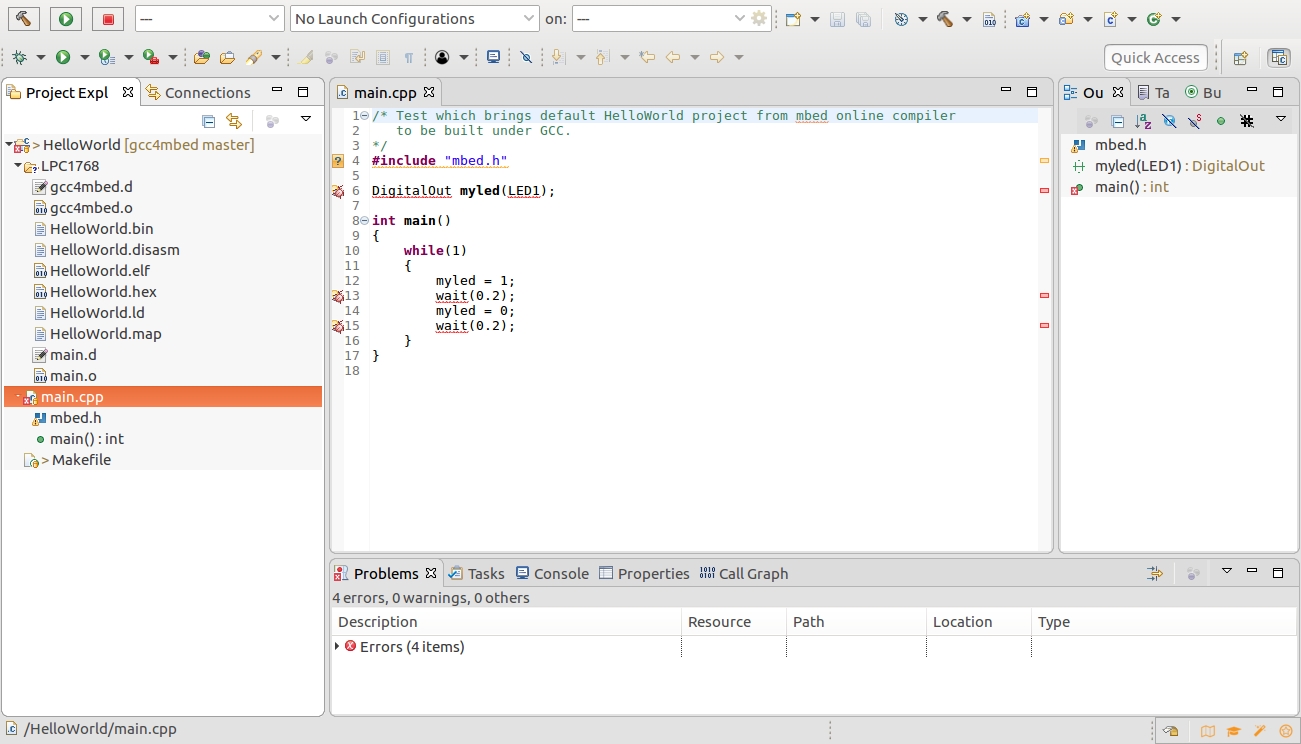Click the Quick Access search box
Viewport: 1301px width, 744px height.
click(x=1155, y=58)
